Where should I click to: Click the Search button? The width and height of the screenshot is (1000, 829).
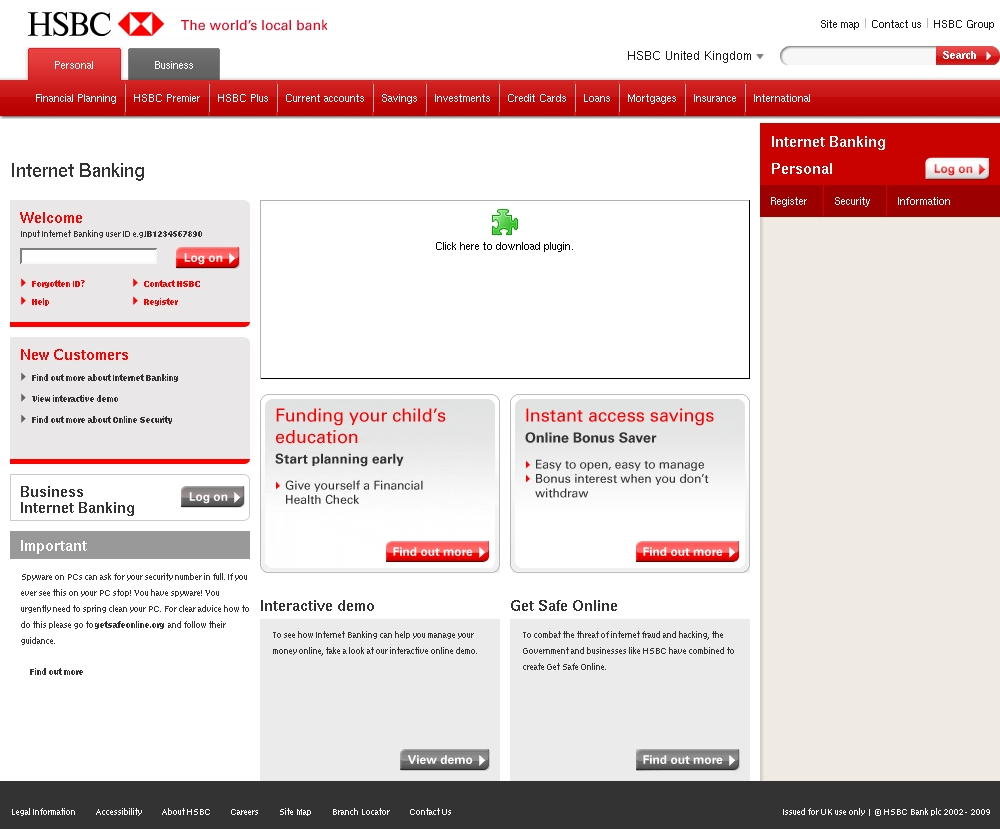click(x=966, y=55)
